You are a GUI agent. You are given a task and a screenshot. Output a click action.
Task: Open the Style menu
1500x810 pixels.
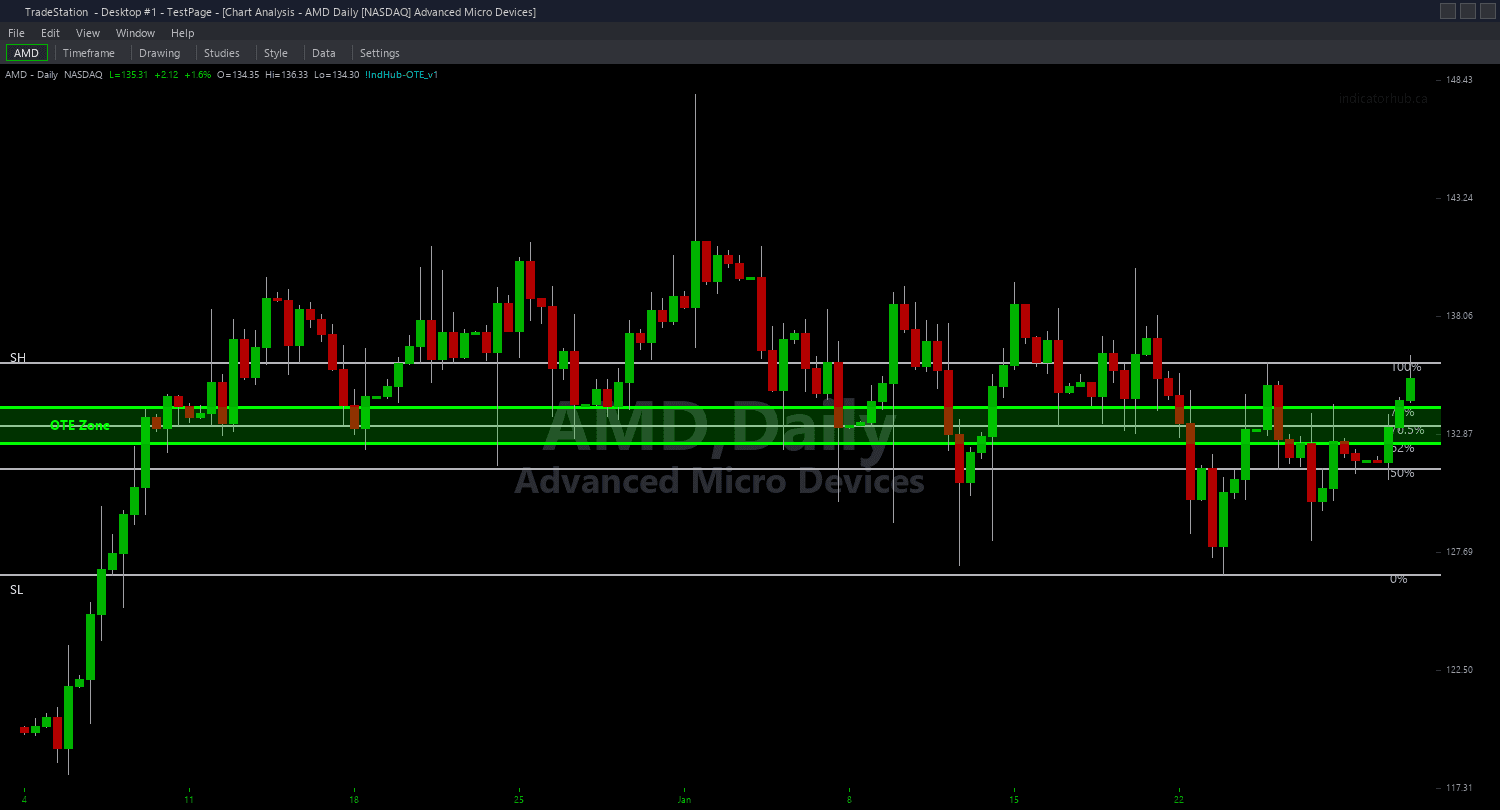[x=275, y=52]
